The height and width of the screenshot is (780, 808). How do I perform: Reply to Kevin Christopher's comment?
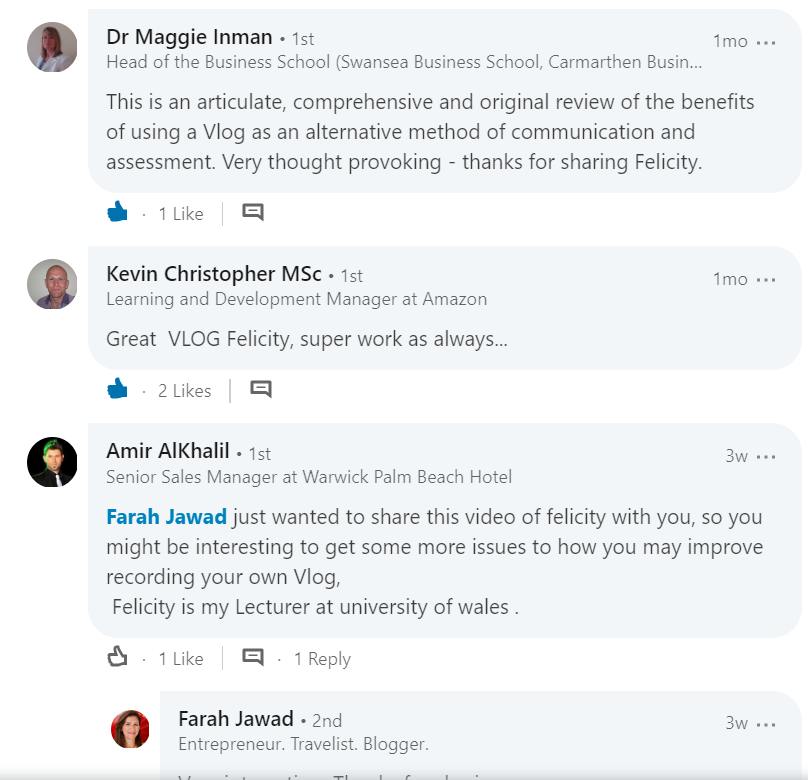(261, 389)
